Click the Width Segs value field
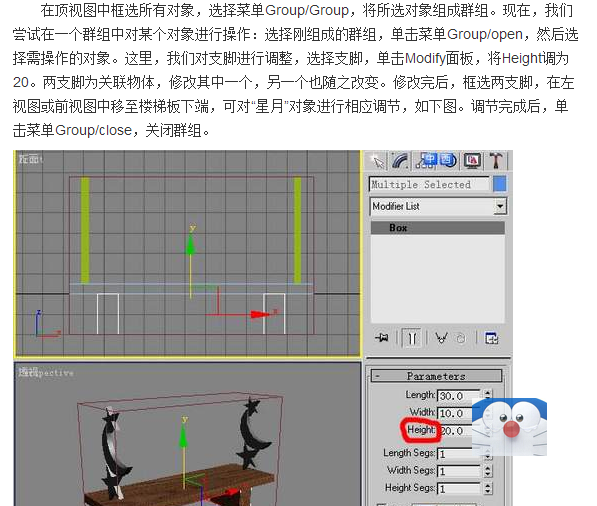The image size is (597, 506). 459,471
